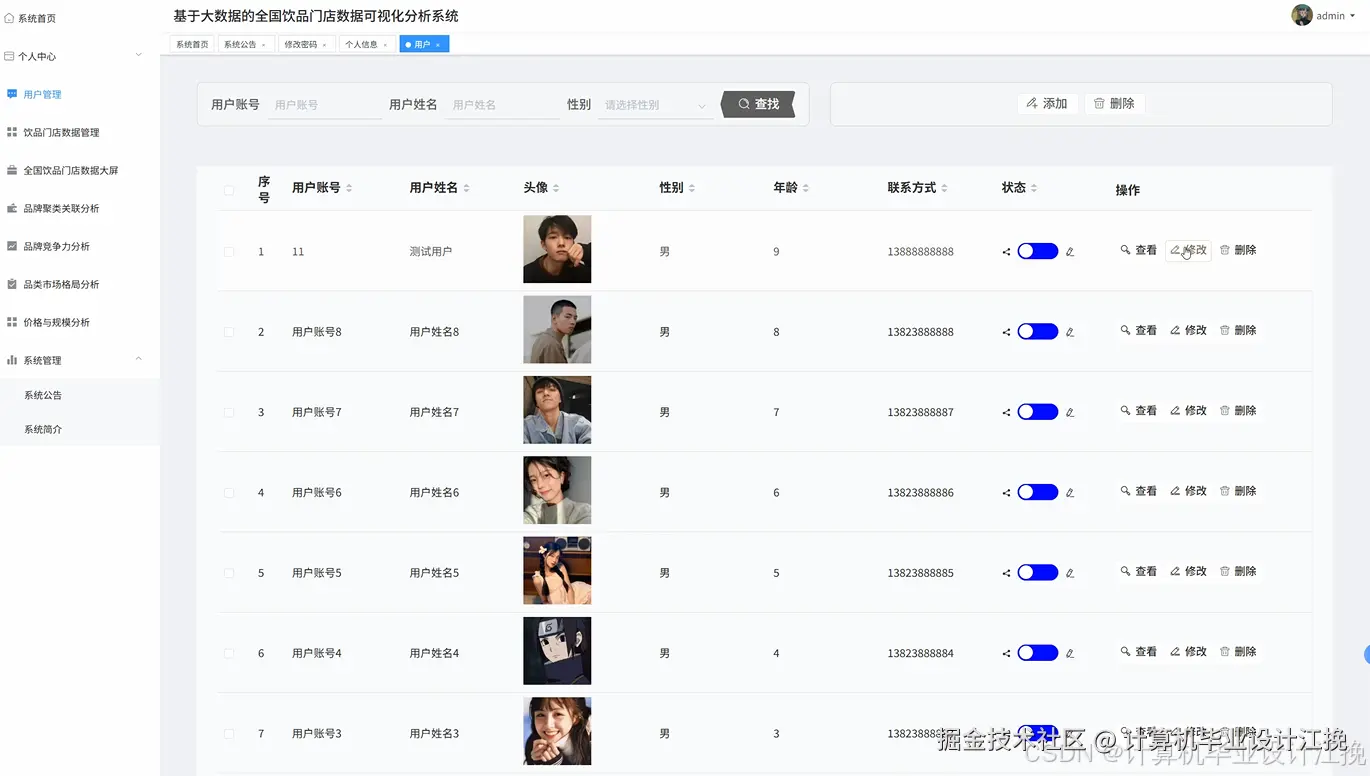
Task: Sort by the 用户姓名 column arrows
Action: pos(466,188)
